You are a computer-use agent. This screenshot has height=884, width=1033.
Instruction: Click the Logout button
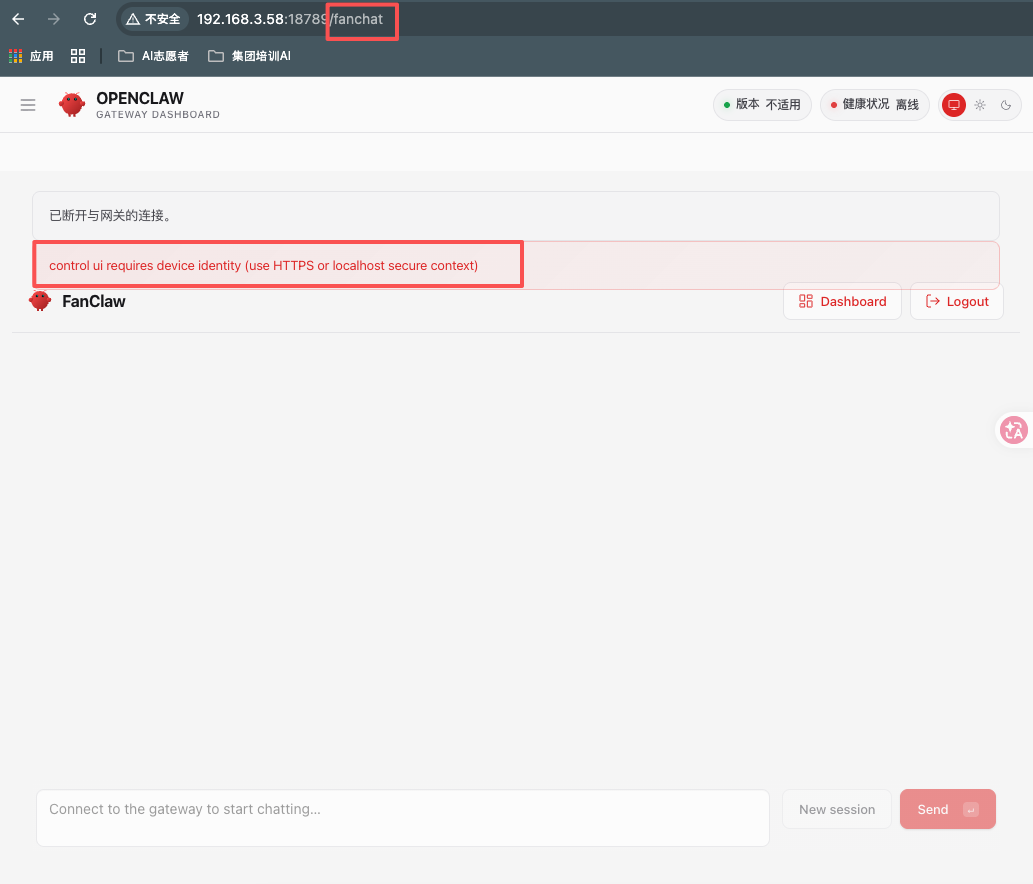(x=957, y=302)
